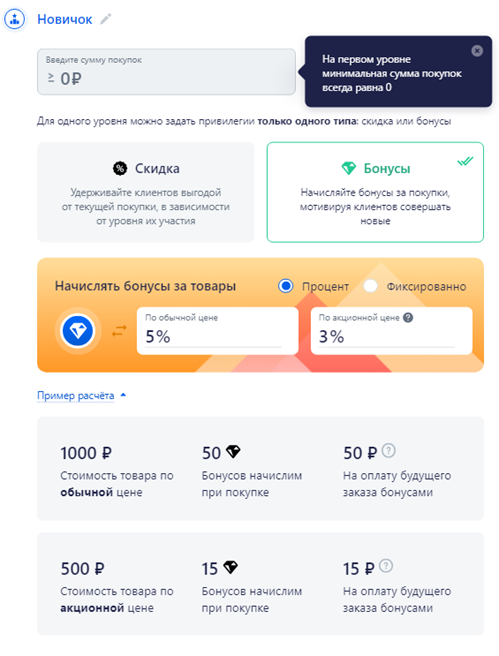
Task: Click the orange swap arrows icon
Action: (x=119, y=331)
